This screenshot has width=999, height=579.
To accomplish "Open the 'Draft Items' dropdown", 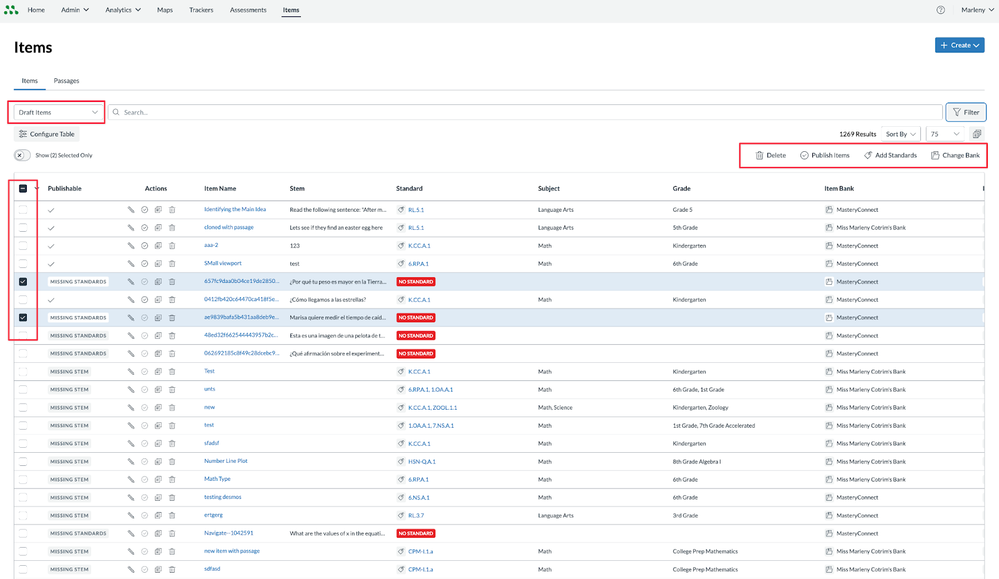I will [58, 112].
